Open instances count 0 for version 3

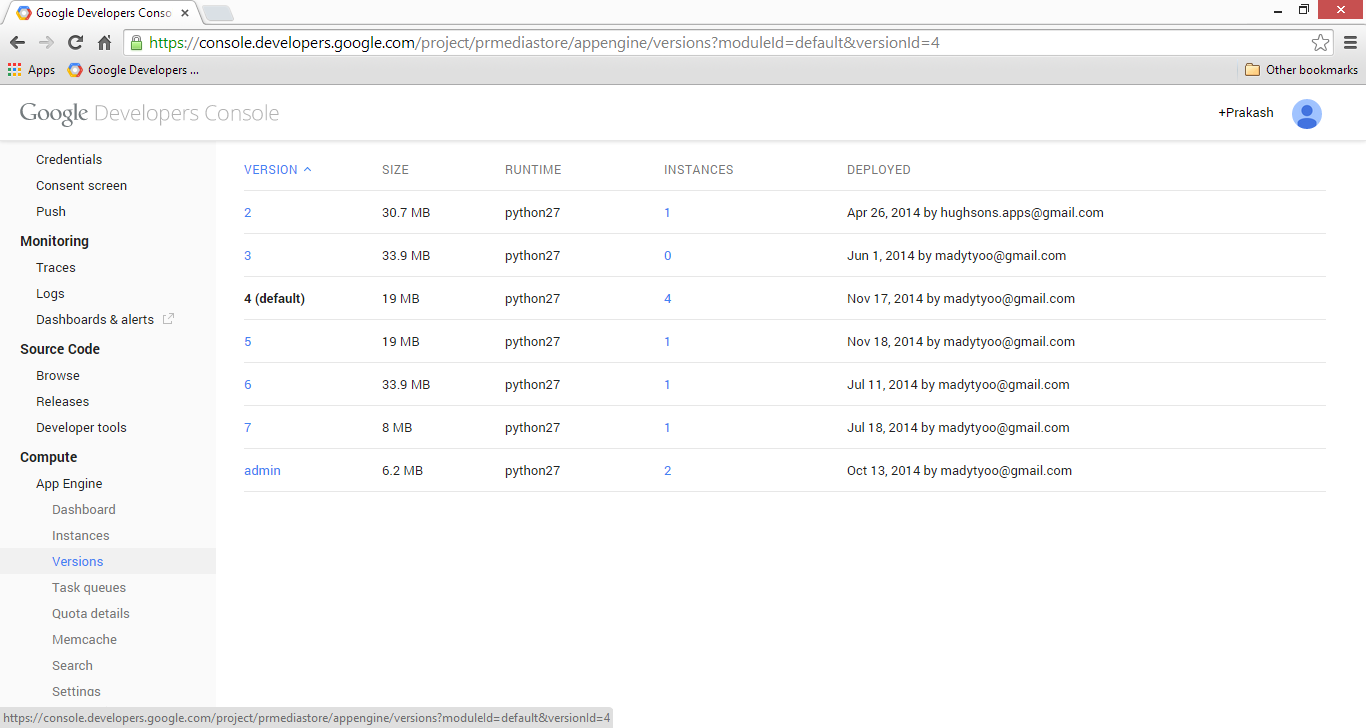[668, 256]
